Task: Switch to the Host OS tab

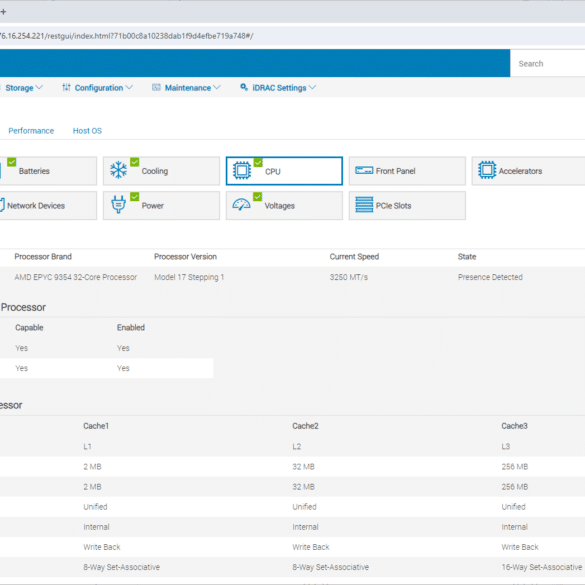Action: click(87, 131)
